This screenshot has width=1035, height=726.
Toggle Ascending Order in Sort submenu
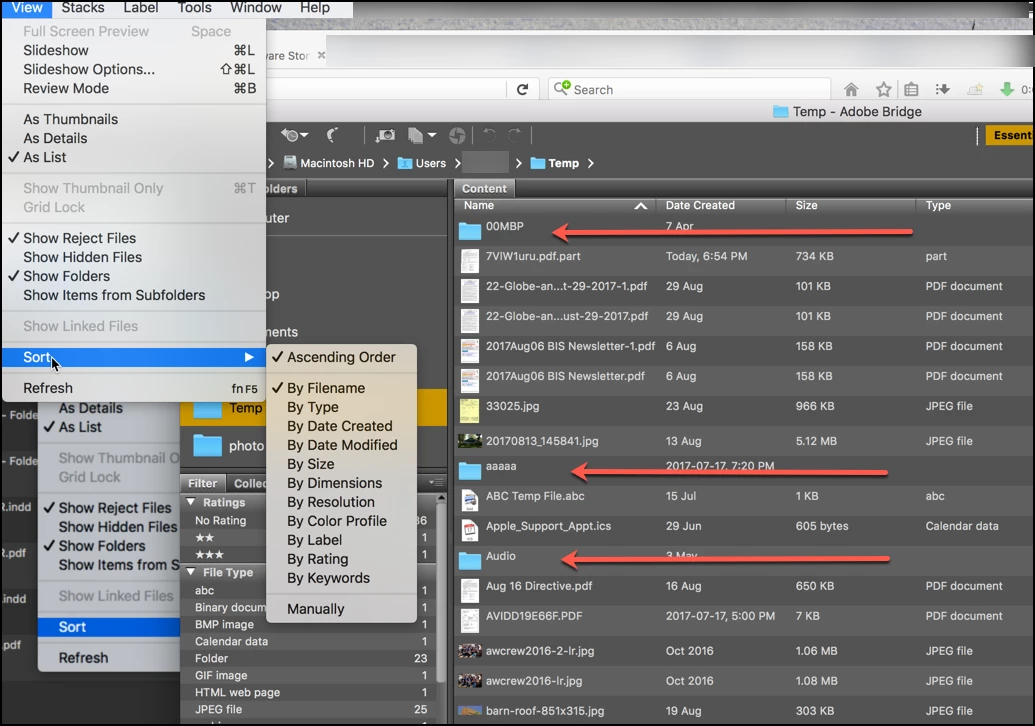[341, 357]
